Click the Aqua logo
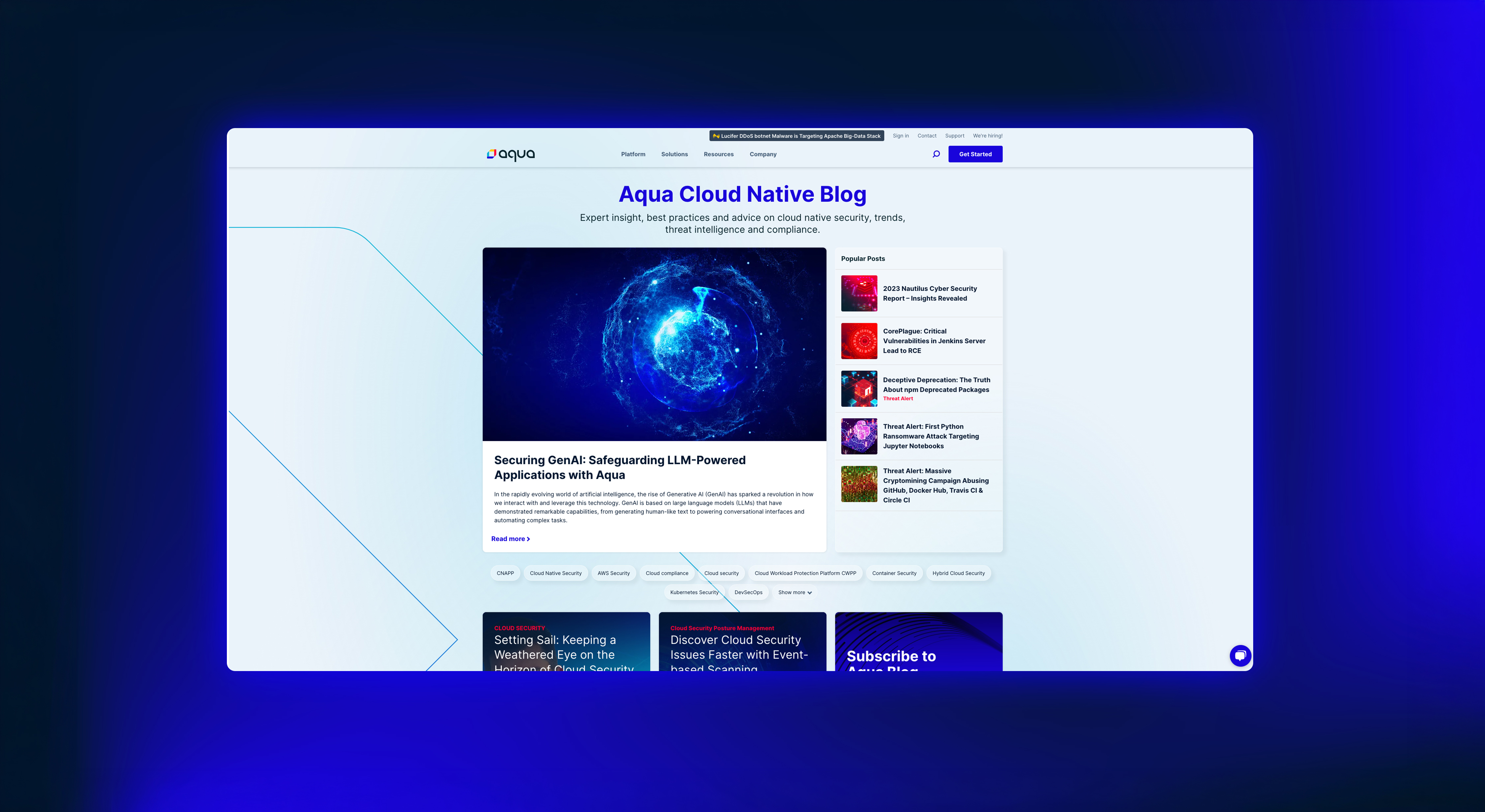Screen dimensions: 1485x812 511,154
